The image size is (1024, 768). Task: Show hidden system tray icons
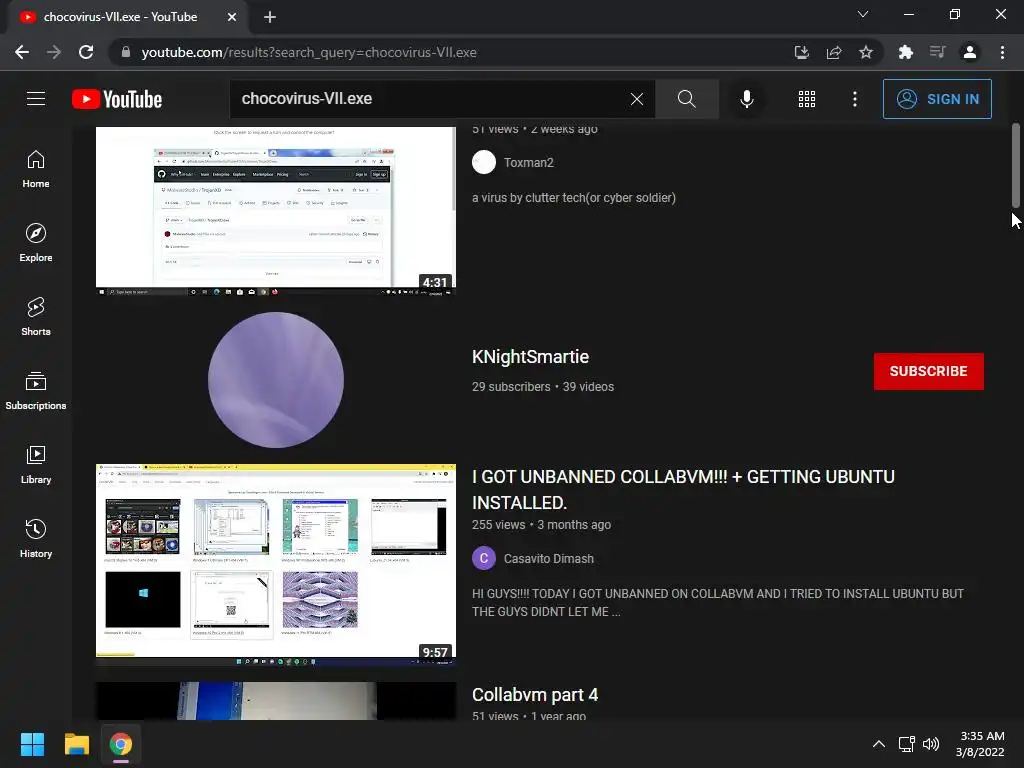pyautogui.click(x=879, y=744)
